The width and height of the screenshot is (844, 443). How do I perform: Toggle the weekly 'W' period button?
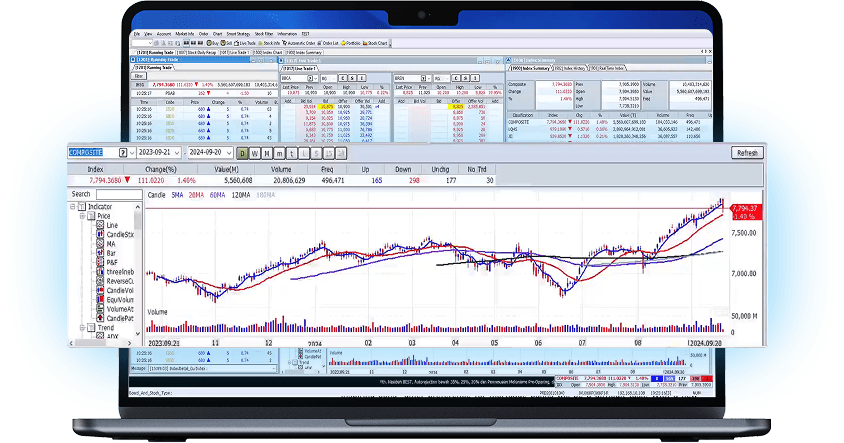click(x=254, y=153)
